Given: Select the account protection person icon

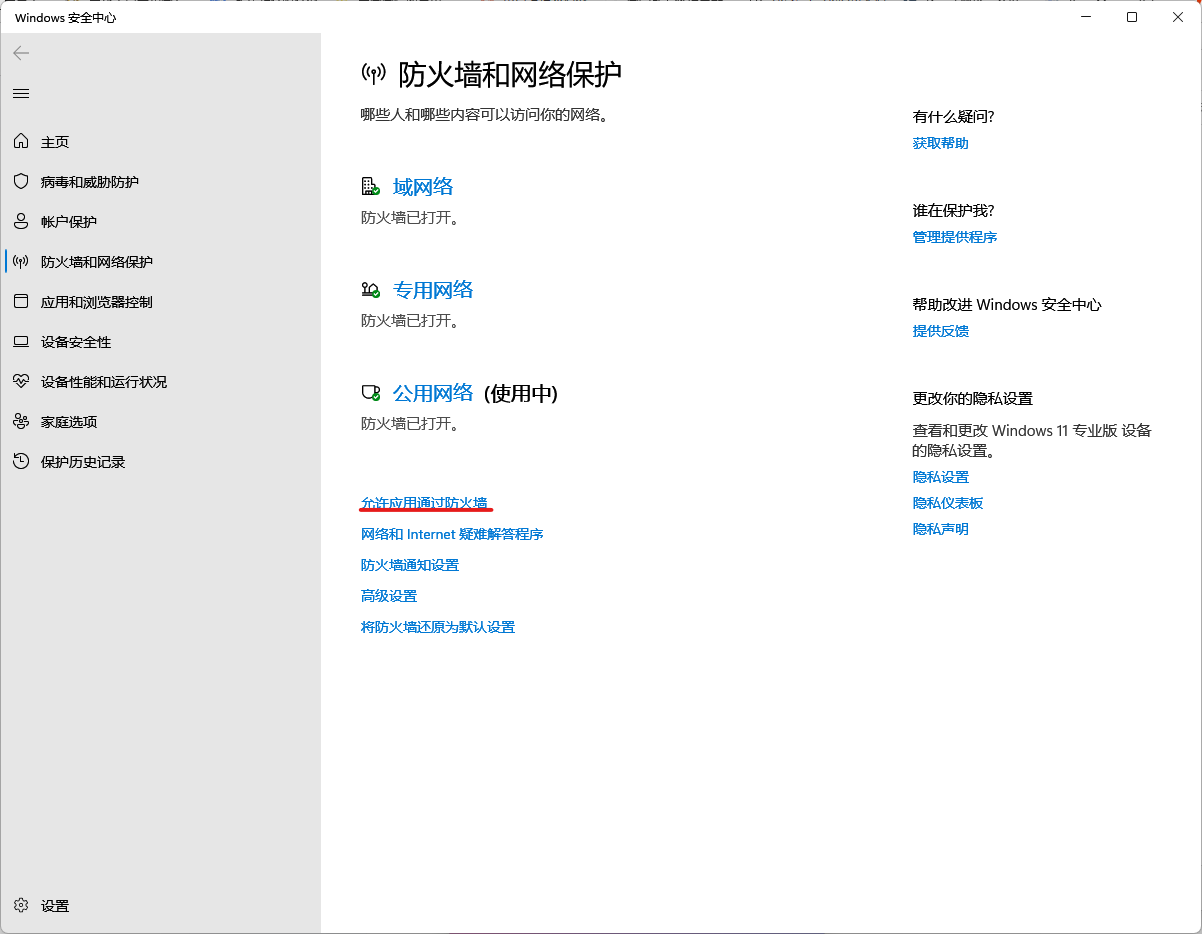Looking at the screenshot, I should [21, 222].
